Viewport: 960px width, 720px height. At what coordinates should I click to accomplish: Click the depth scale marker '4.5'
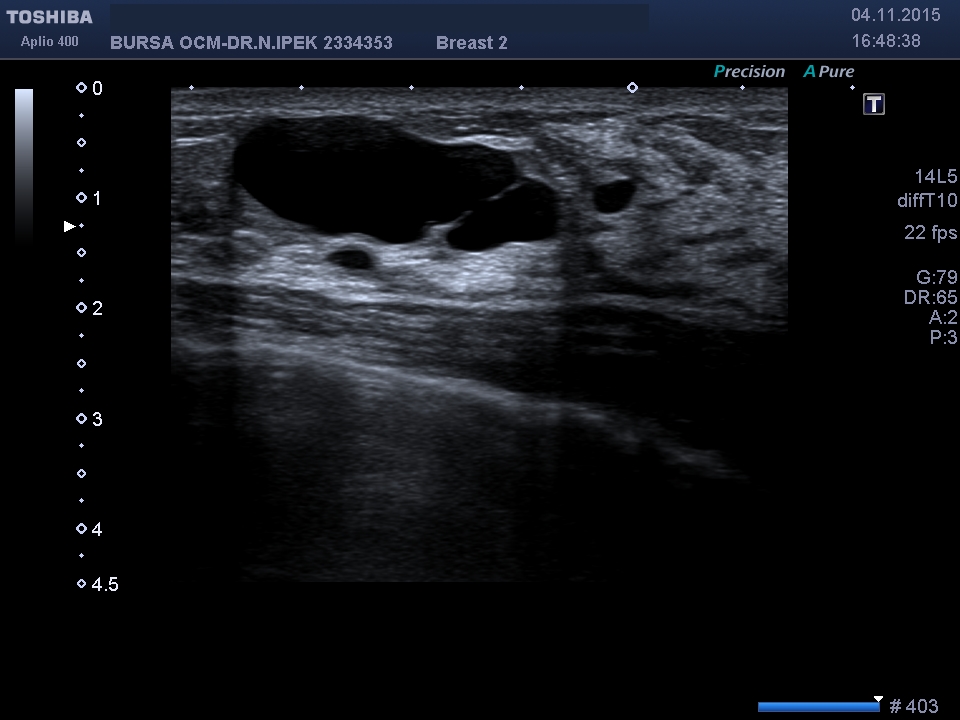105,585
